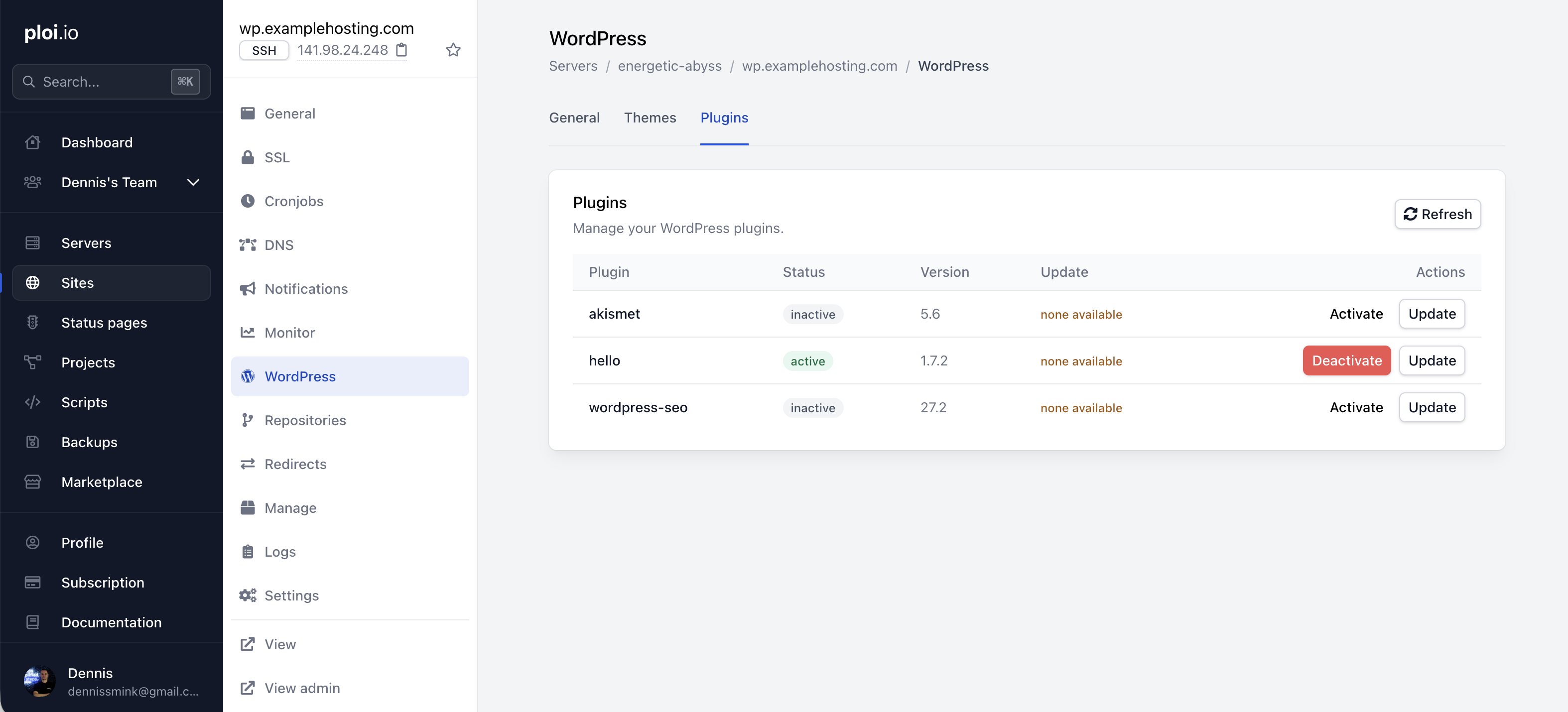The image size is (1568, 712).
Task: Click the Refresh plugins button
Action: [x=1437, y=214]
